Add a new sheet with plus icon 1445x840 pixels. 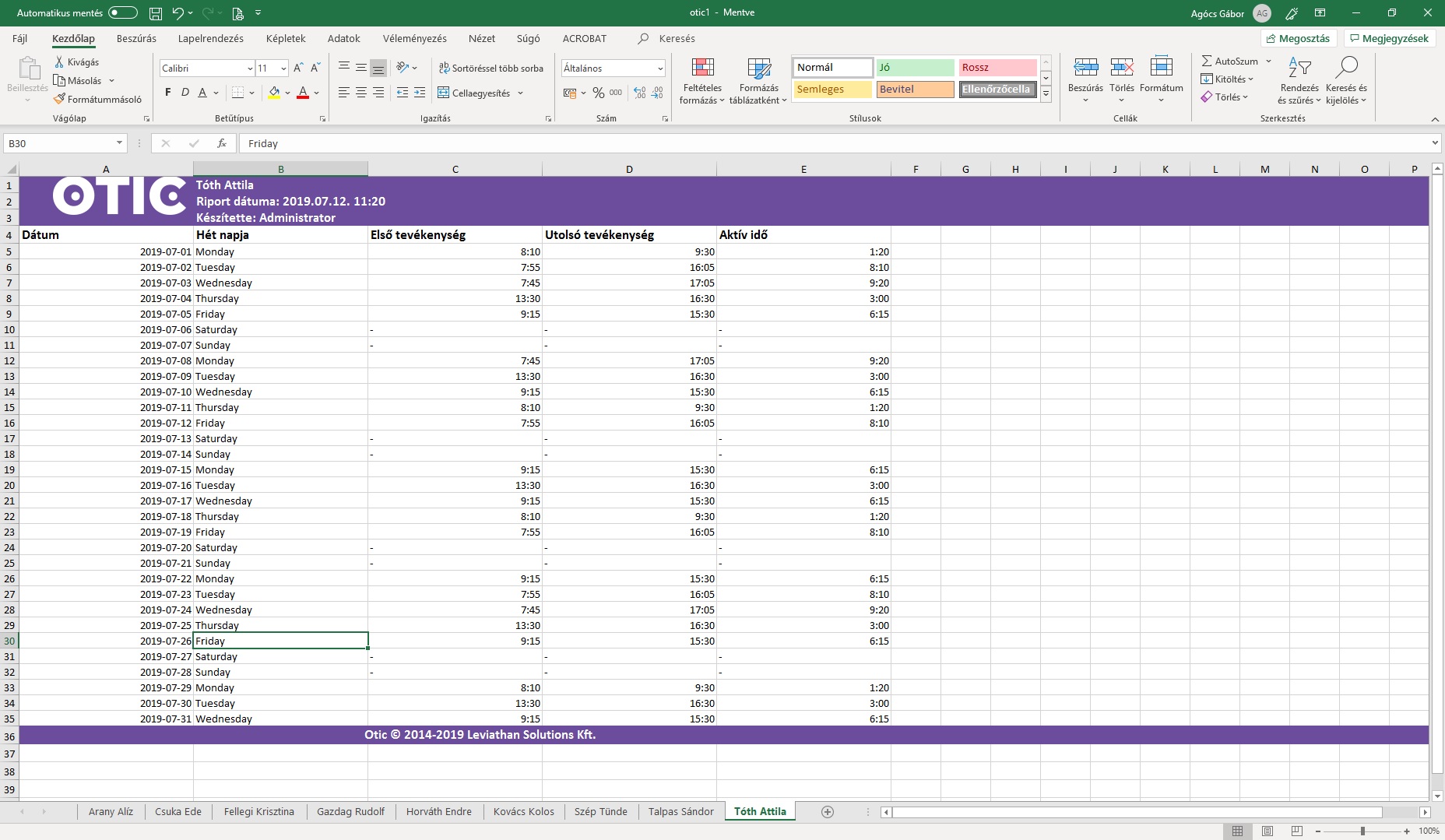point(828,812)
